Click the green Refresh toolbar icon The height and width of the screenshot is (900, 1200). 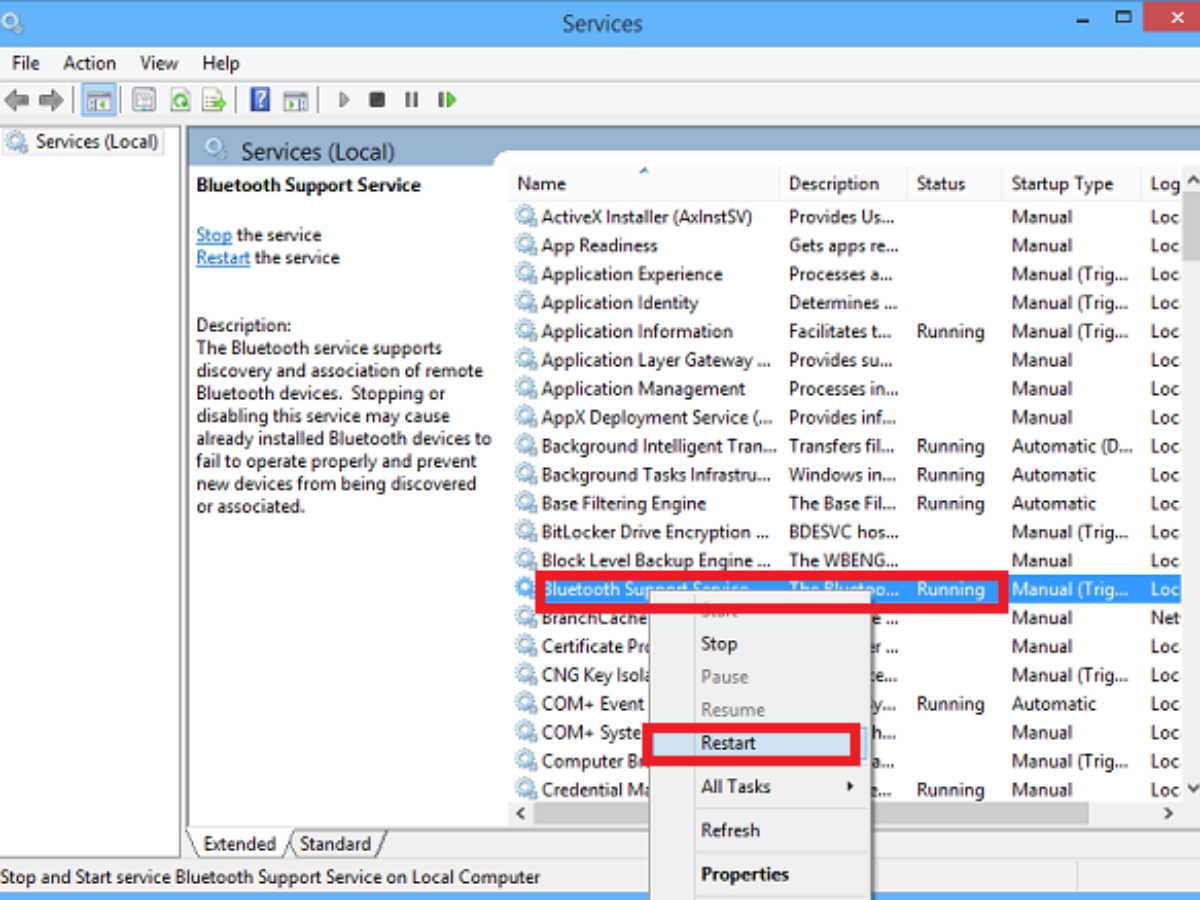coord(180,100)
